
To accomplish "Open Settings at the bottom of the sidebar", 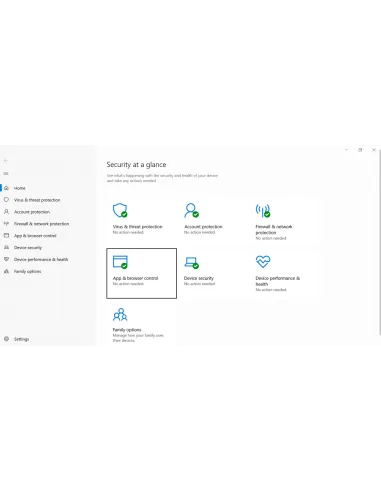I will click(x=21, y=339).
